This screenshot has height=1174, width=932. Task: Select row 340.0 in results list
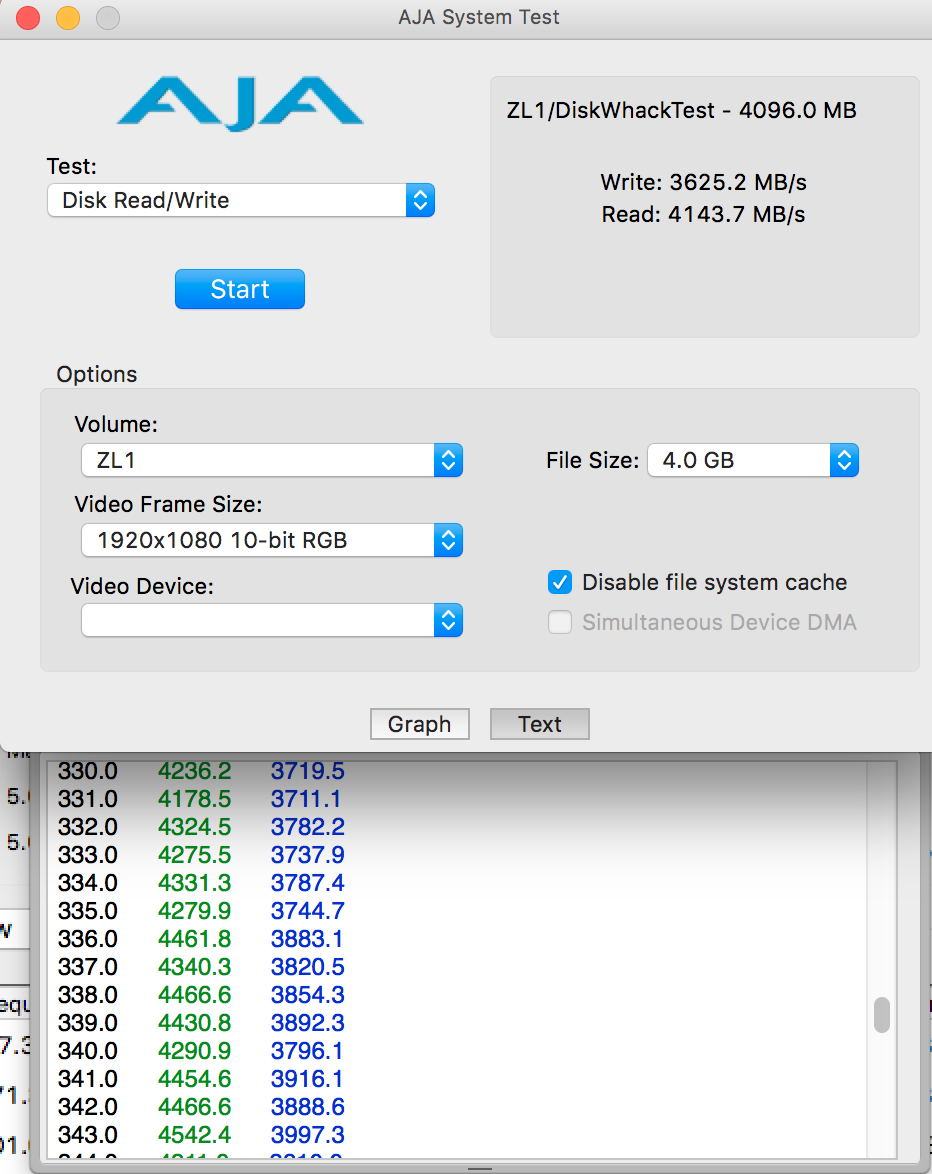[x=457, y=1050]
